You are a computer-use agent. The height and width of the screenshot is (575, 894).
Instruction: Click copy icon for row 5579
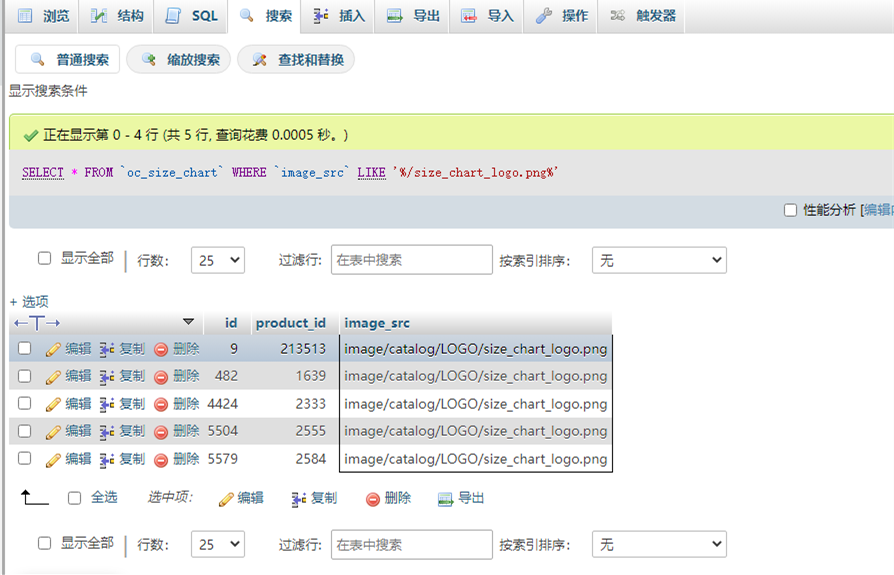tap(107, 459)
